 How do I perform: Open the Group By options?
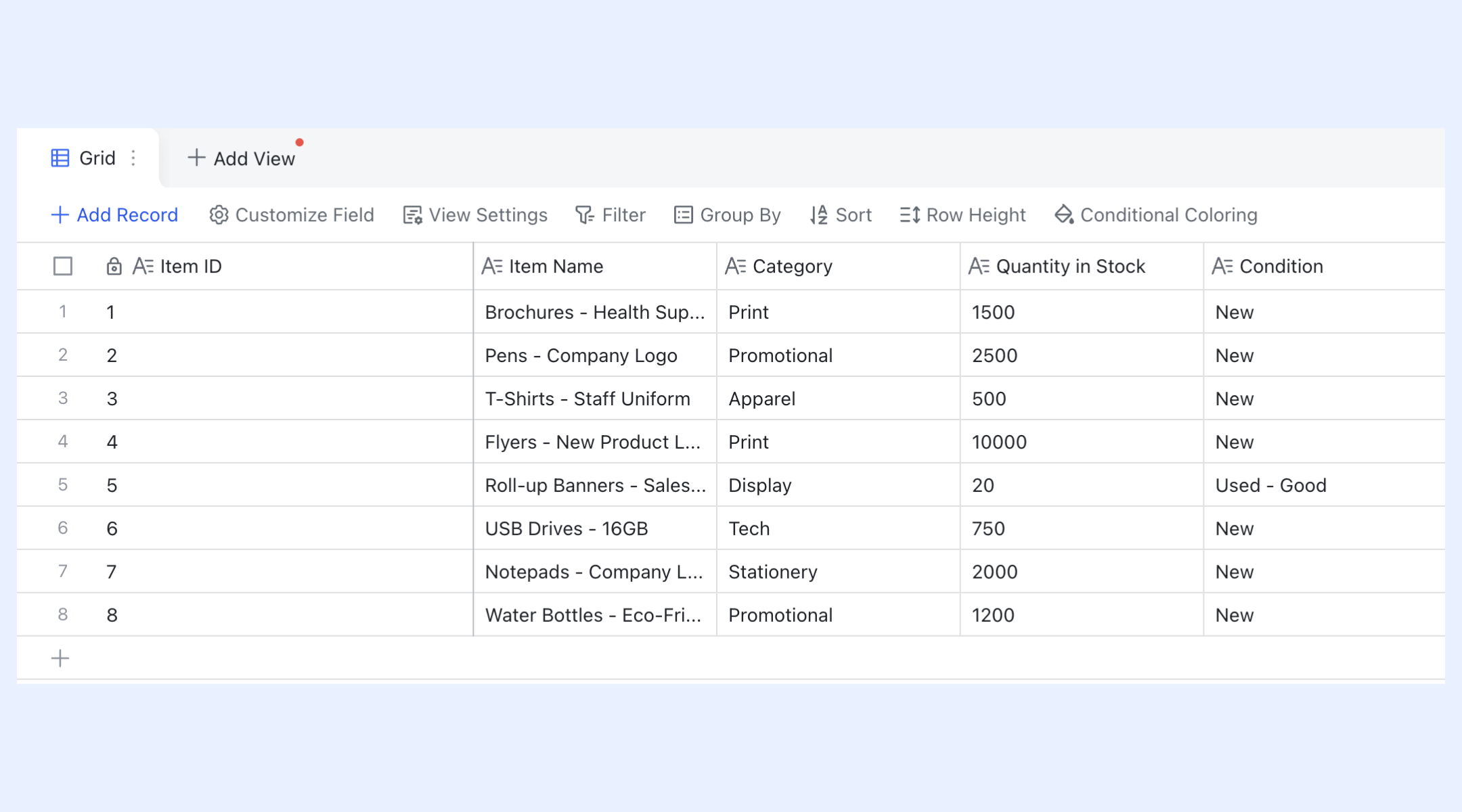click(728, 215)
